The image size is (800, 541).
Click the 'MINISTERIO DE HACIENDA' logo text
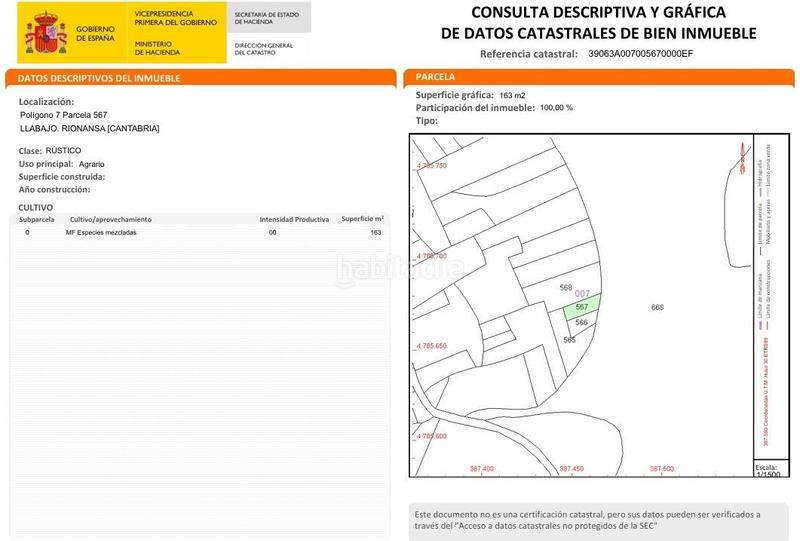pos(157,48)
